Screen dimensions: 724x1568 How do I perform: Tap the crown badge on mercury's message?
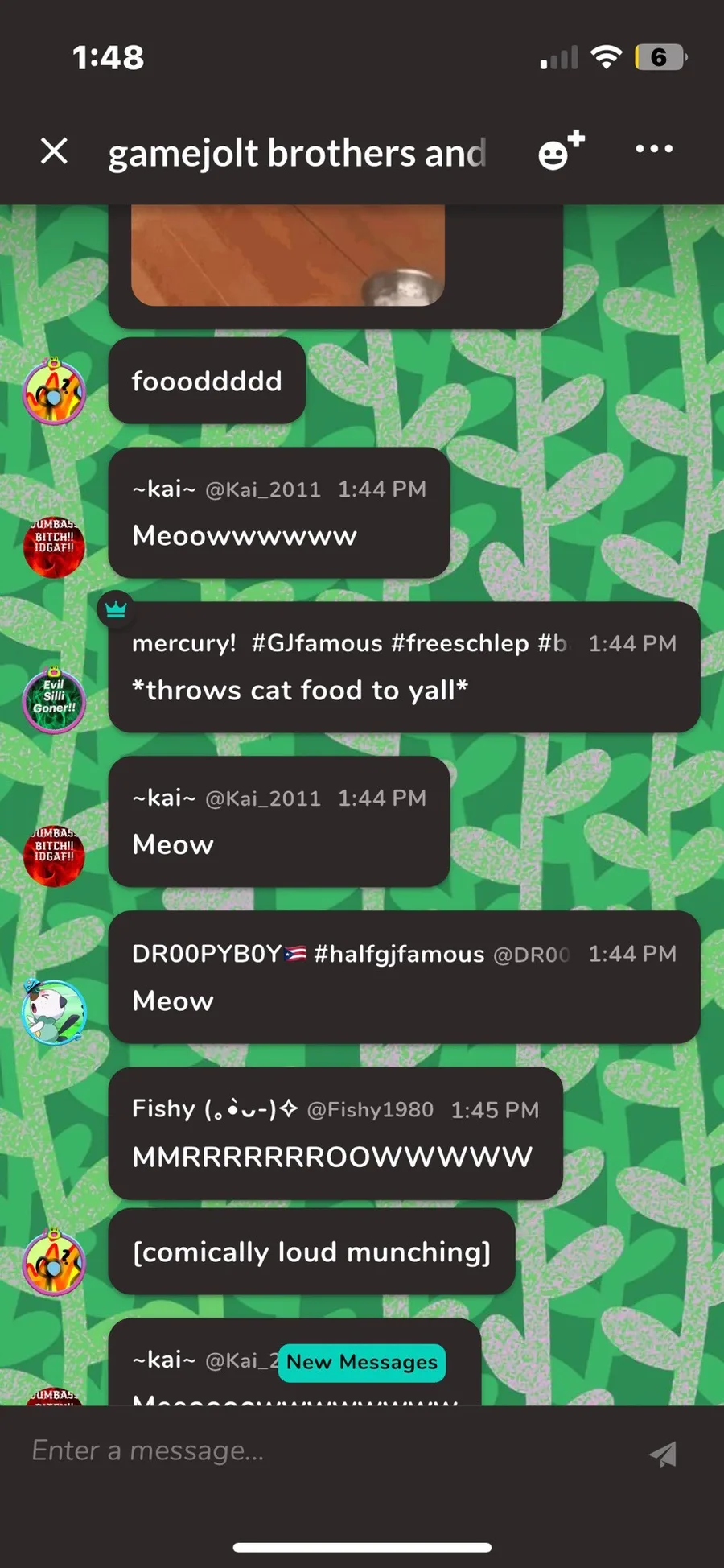coord(116,609)
